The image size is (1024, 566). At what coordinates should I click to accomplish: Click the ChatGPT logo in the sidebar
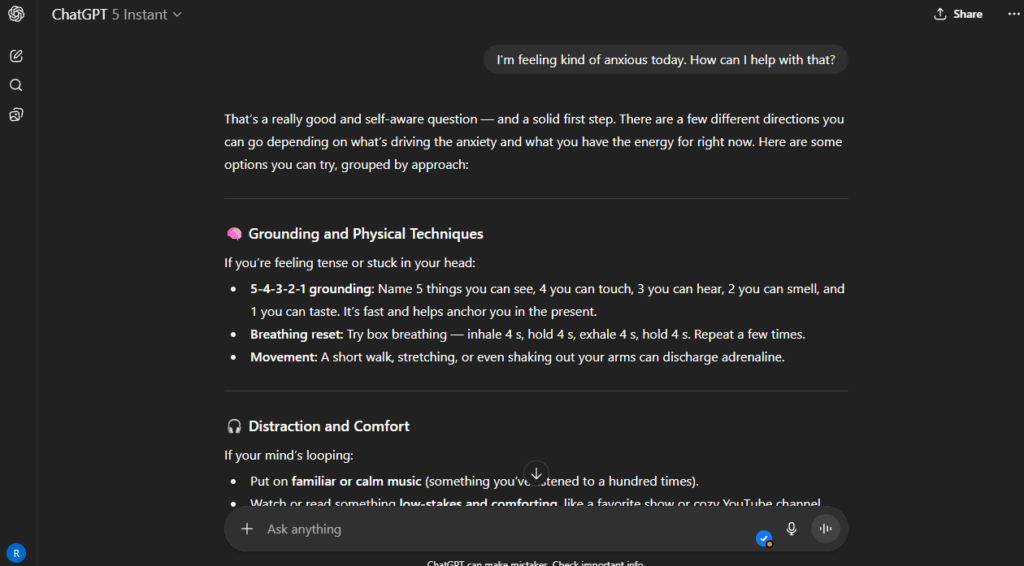16,14
